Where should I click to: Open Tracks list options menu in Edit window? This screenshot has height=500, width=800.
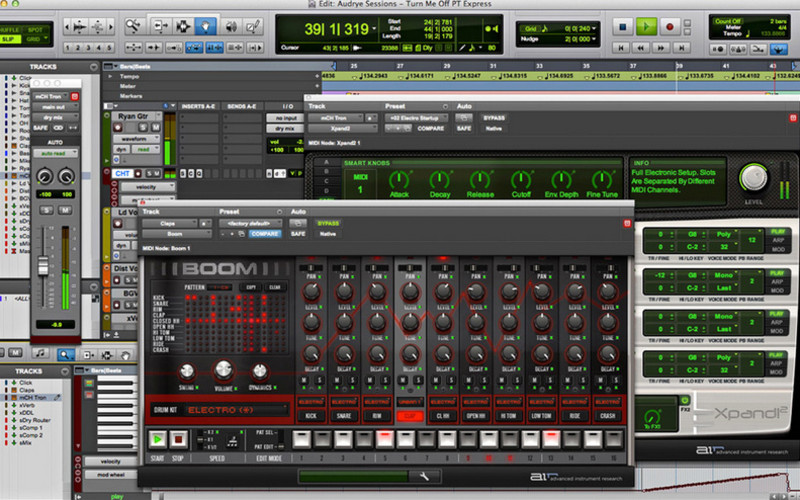[93, 67]
